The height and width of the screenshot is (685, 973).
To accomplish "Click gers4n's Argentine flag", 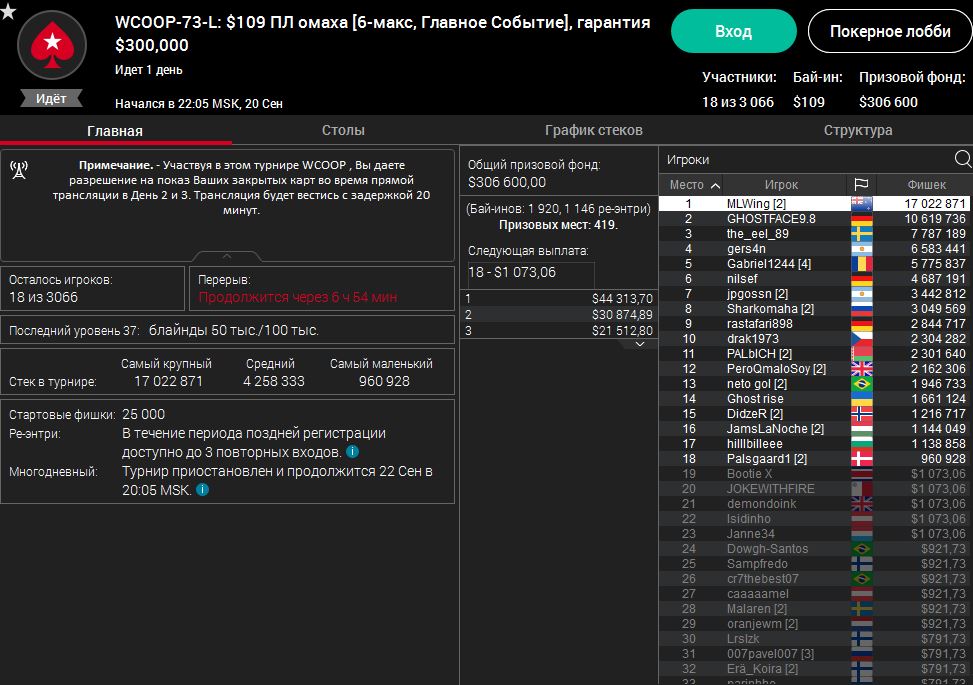I will [861, 249].
